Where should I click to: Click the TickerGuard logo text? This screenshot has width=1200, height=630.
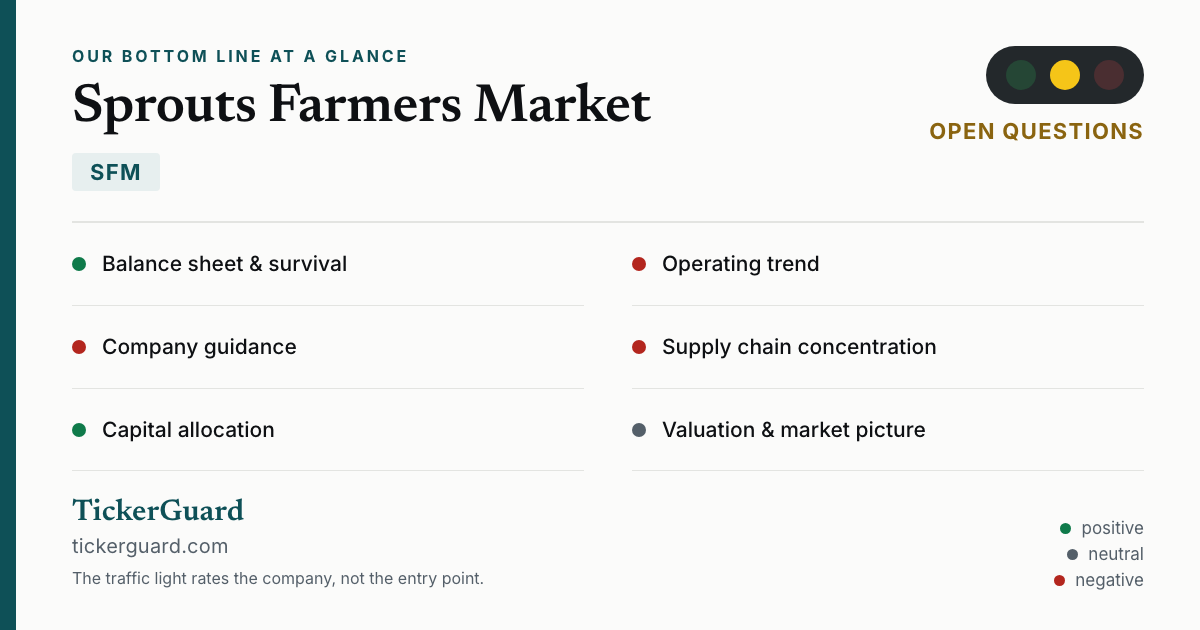158,510
